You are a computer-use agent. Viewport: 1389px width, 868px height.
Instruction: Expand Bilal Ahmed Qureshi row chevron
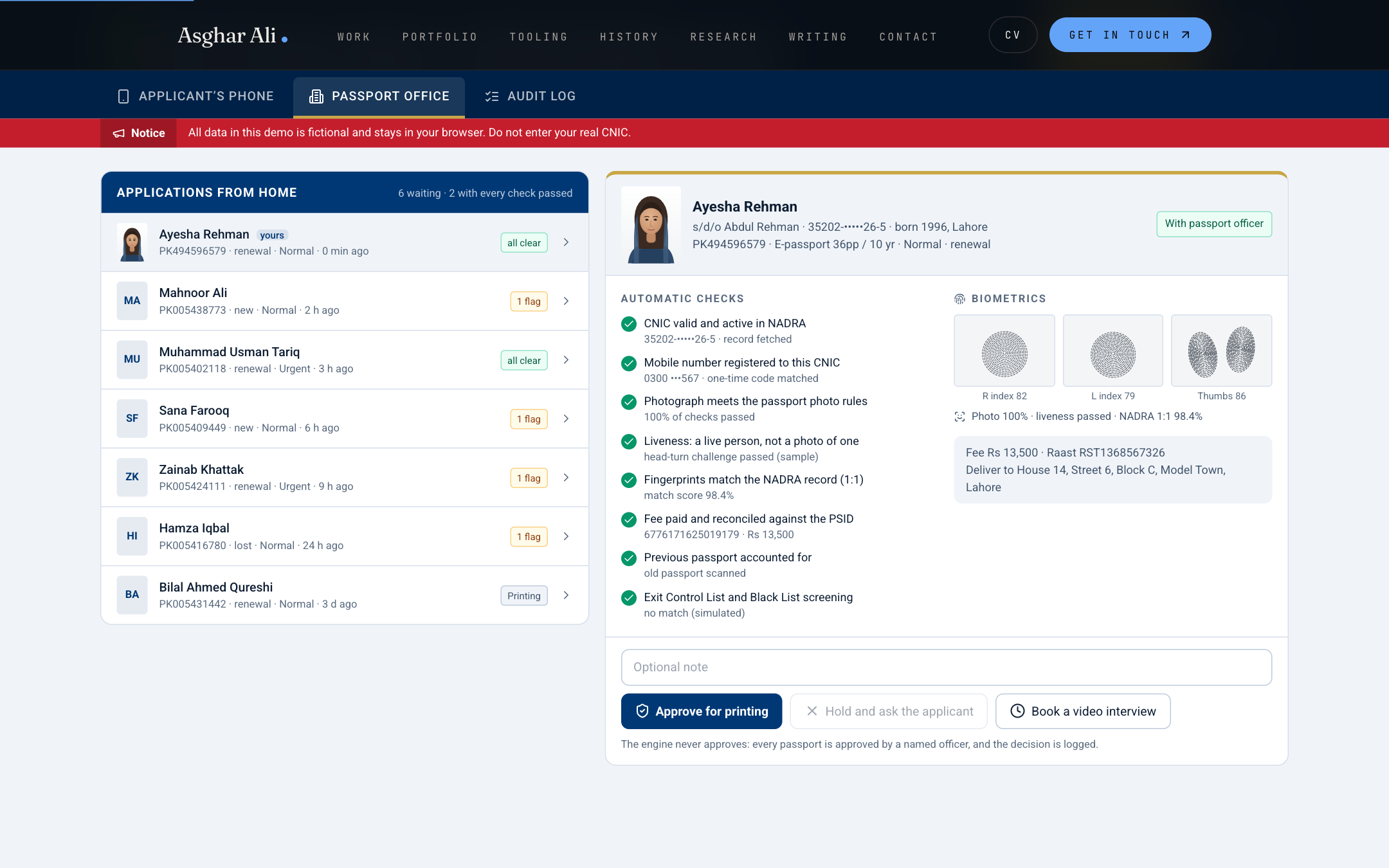[566, 595]
